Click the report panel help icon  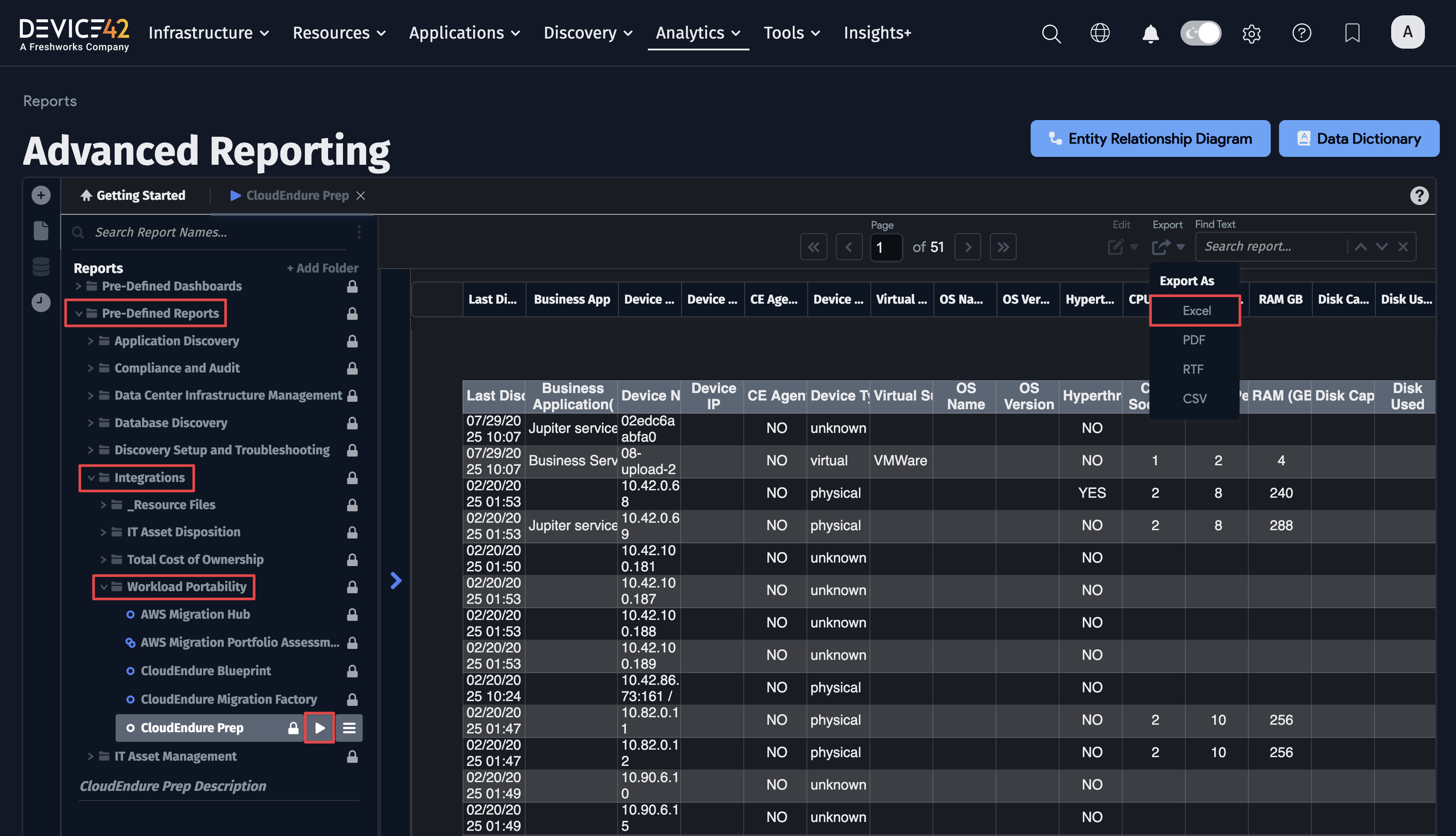pos(1419,196)
